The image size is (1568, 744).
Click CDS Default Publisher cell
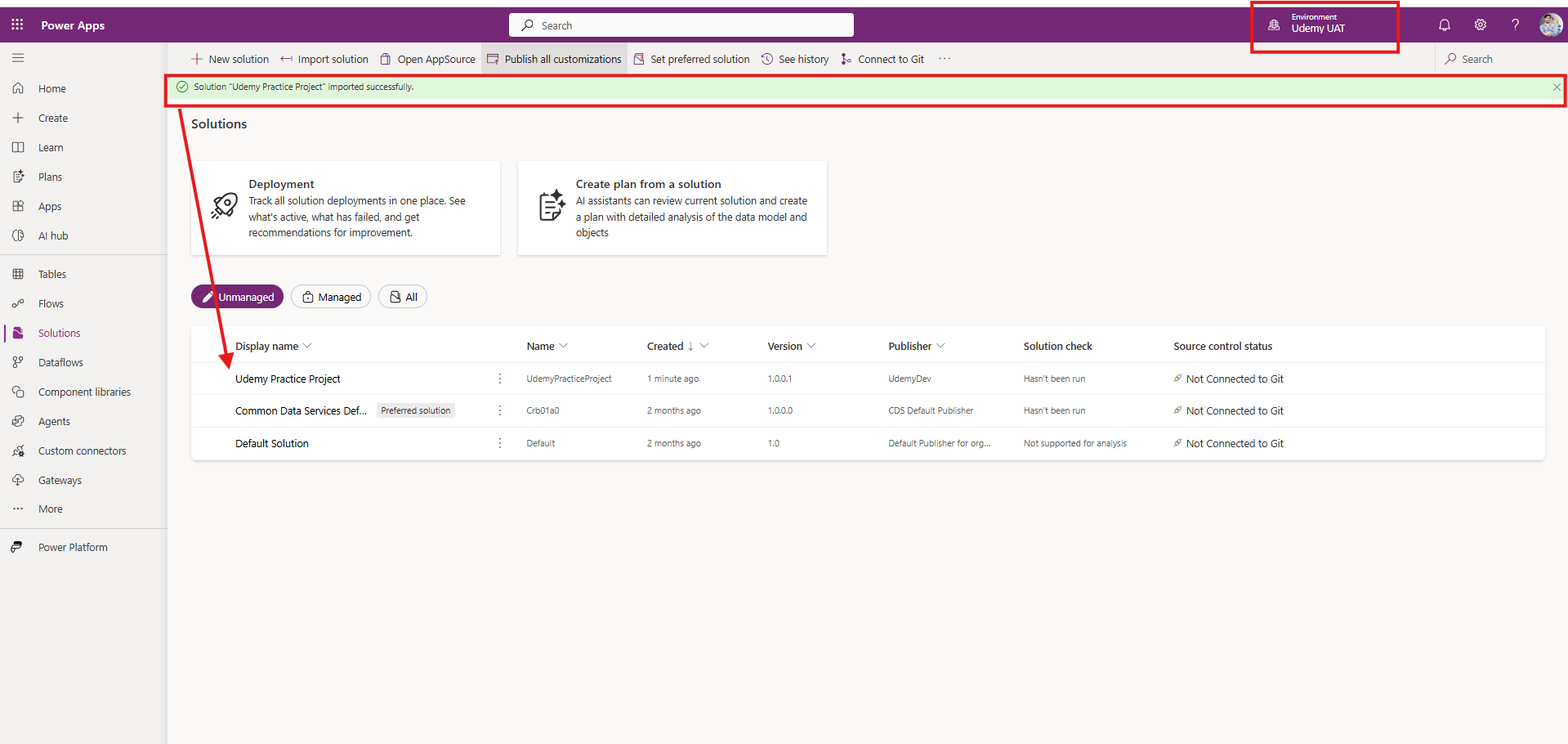tap(931, 410)
